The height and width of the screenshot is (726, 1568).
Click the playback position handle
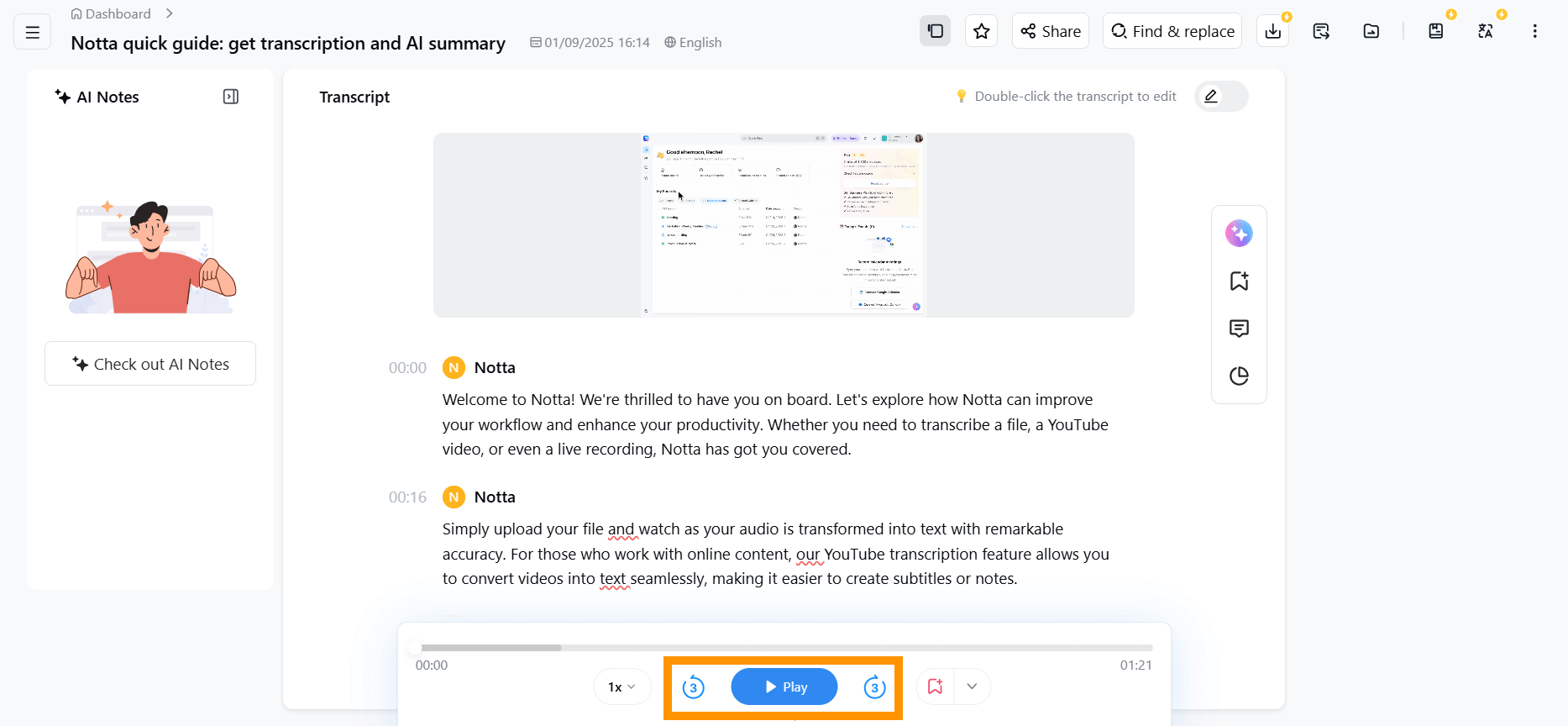point(415,648)
